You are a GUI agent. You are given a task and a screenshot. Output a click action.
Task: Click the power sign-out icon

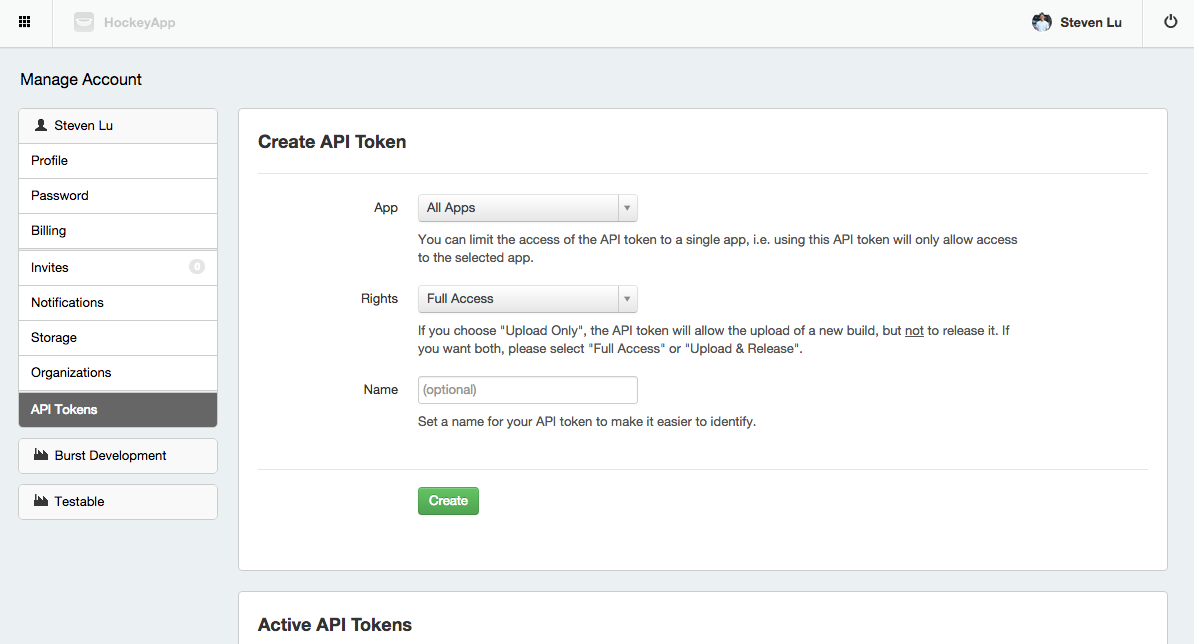pos(1170,22)
